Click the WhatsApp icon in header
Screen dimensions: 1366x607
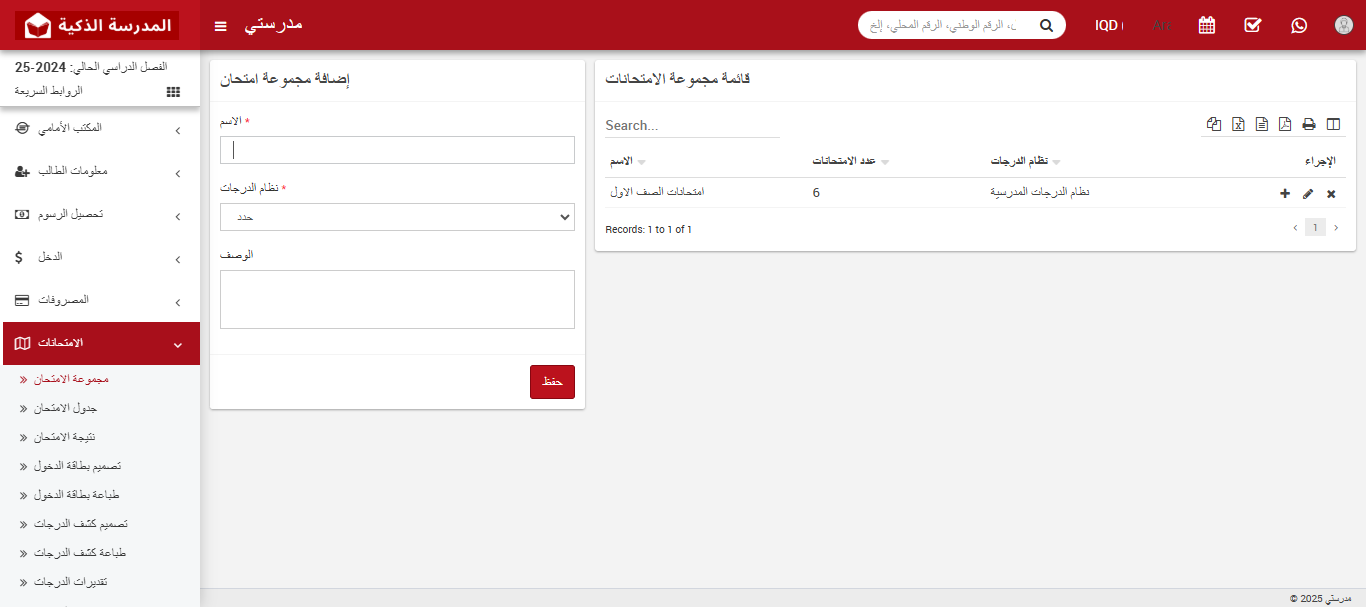(x=1298, y=25)
